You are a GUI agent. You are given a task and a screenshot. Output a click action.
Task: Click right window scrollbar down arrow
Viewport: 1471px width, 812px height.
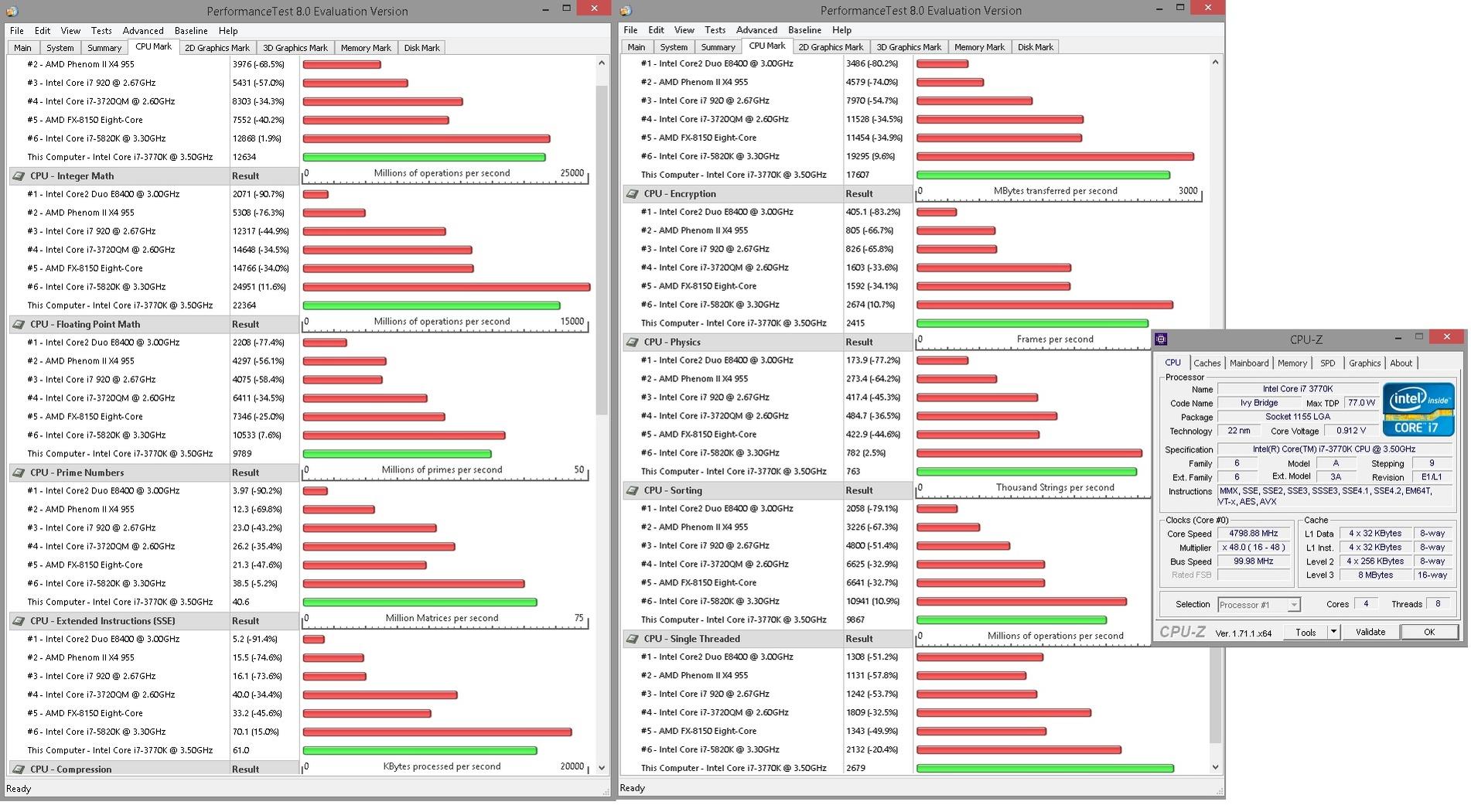pos(1215,767)
